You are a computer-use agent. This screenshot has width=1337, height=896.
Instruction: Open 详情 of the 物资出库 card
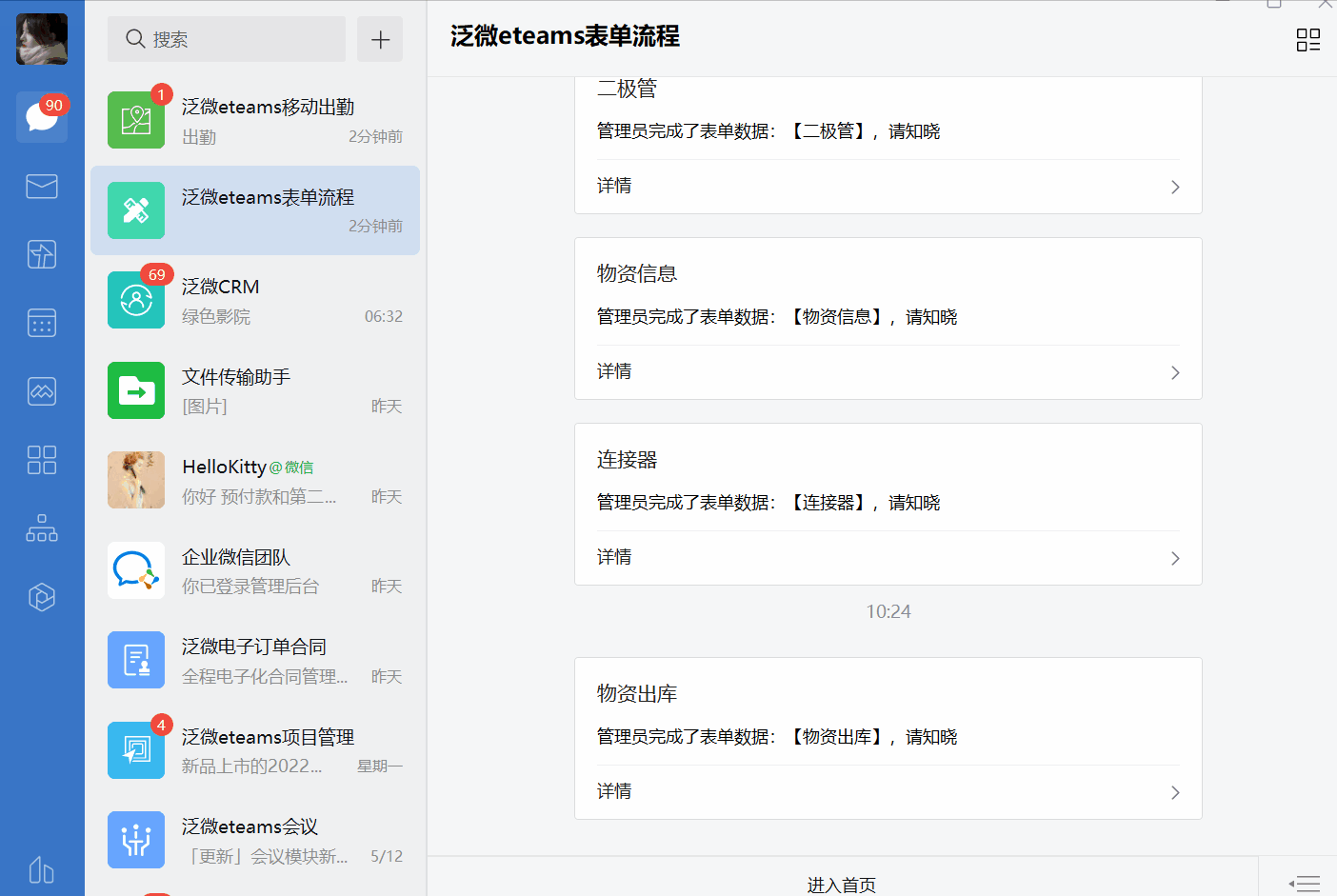888,792
